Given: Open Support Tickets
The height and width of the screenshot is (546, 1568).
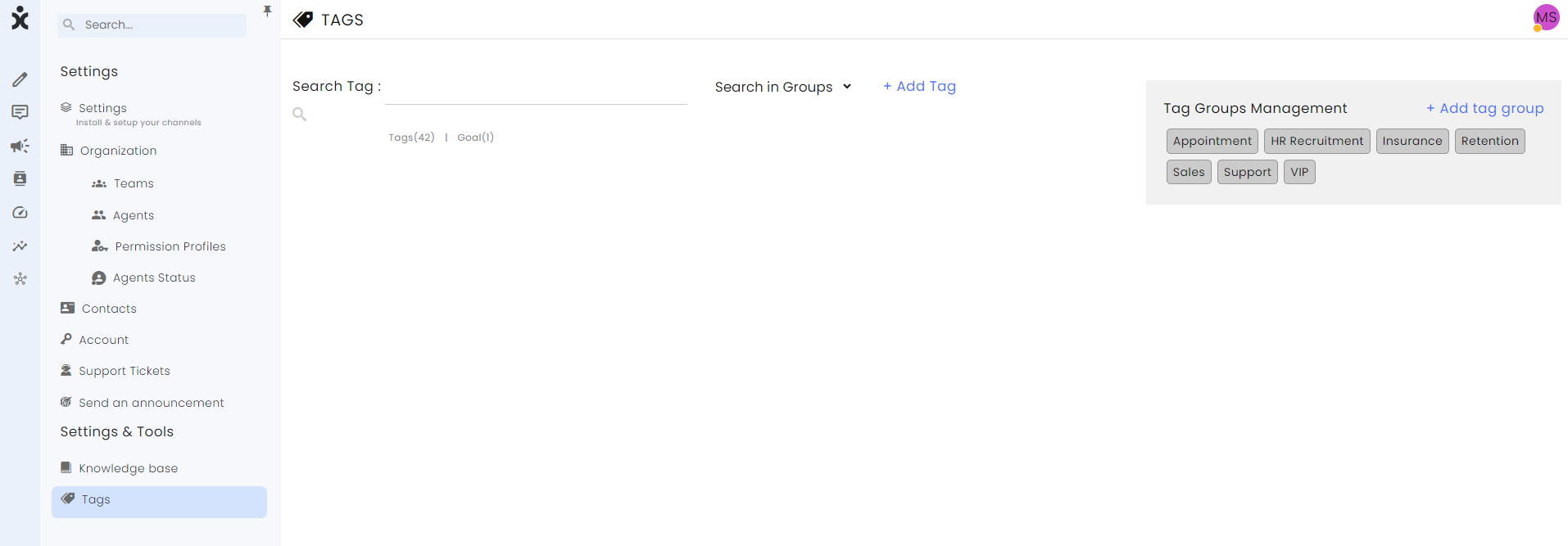Looking at the screenshot, I should [x=125, y=371].
